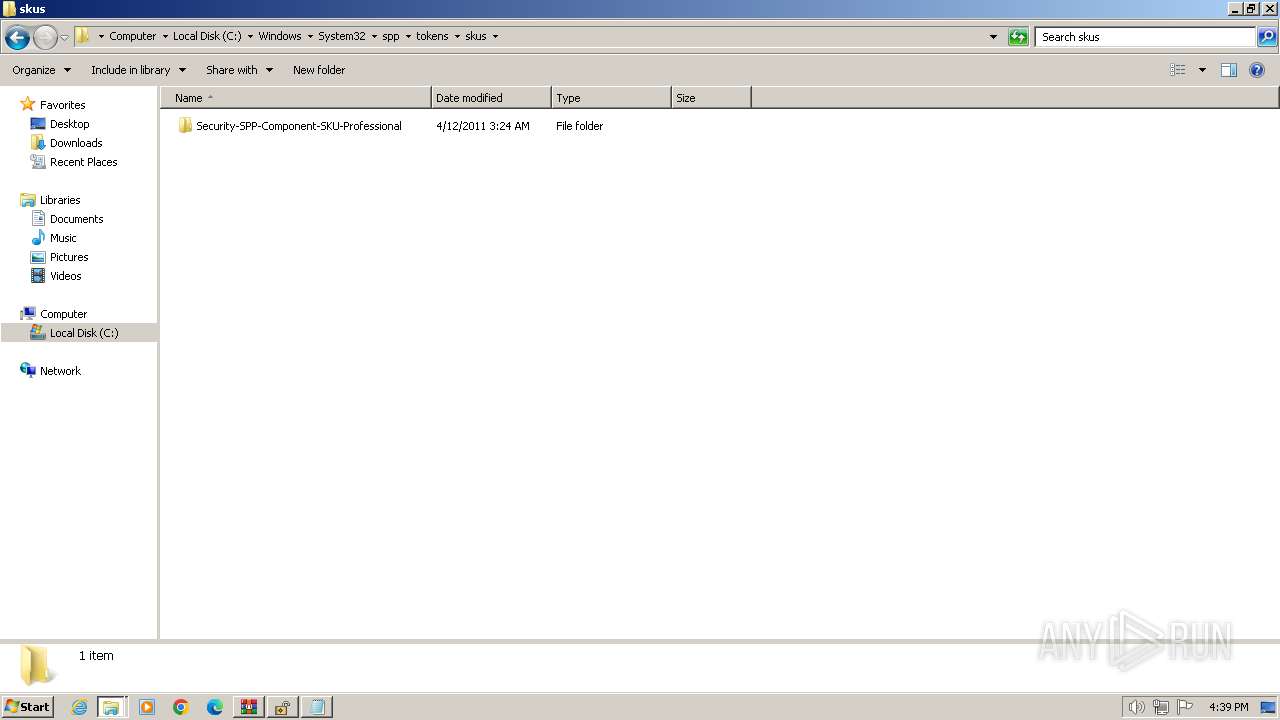1280x720 pixels.
Task: Expand dropdown arrow after System32 breadcrumb
Action: (374, 36)
